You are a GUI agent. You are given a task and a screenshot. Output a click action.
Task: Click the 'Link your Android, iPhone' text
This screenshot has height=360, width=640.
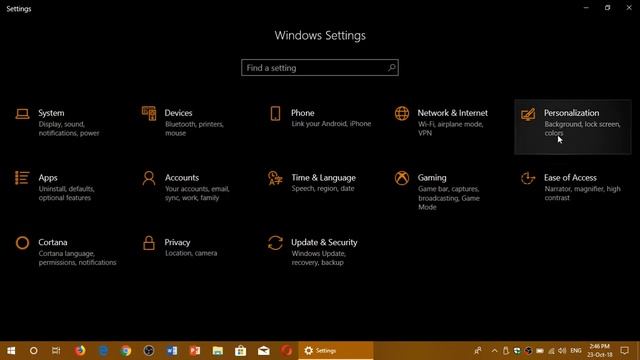point(331,124)
